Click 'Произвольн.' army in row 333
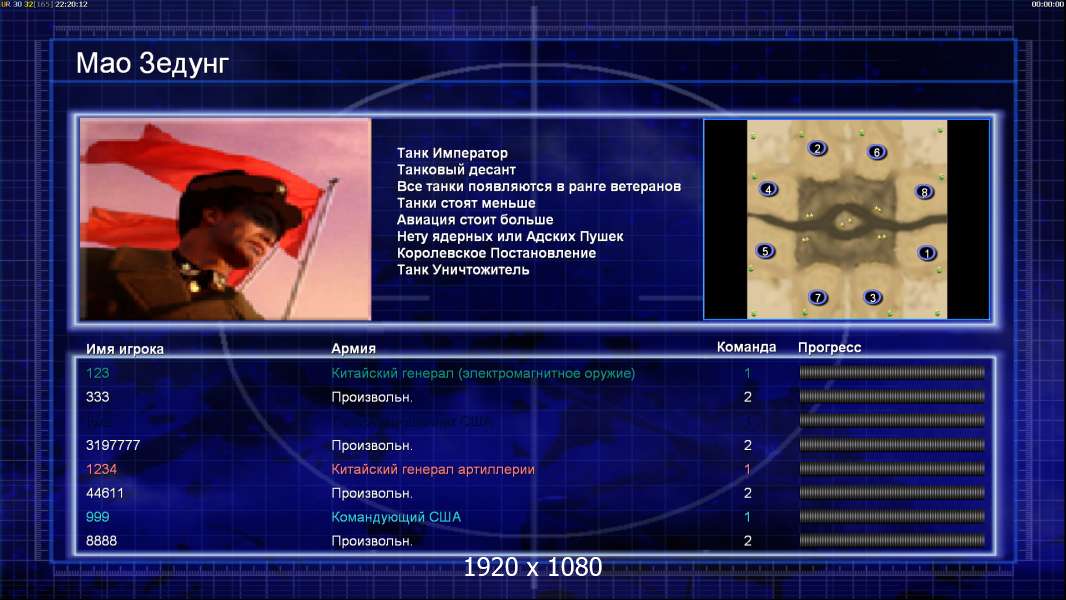1066x600 pixels. coord(372,397)
